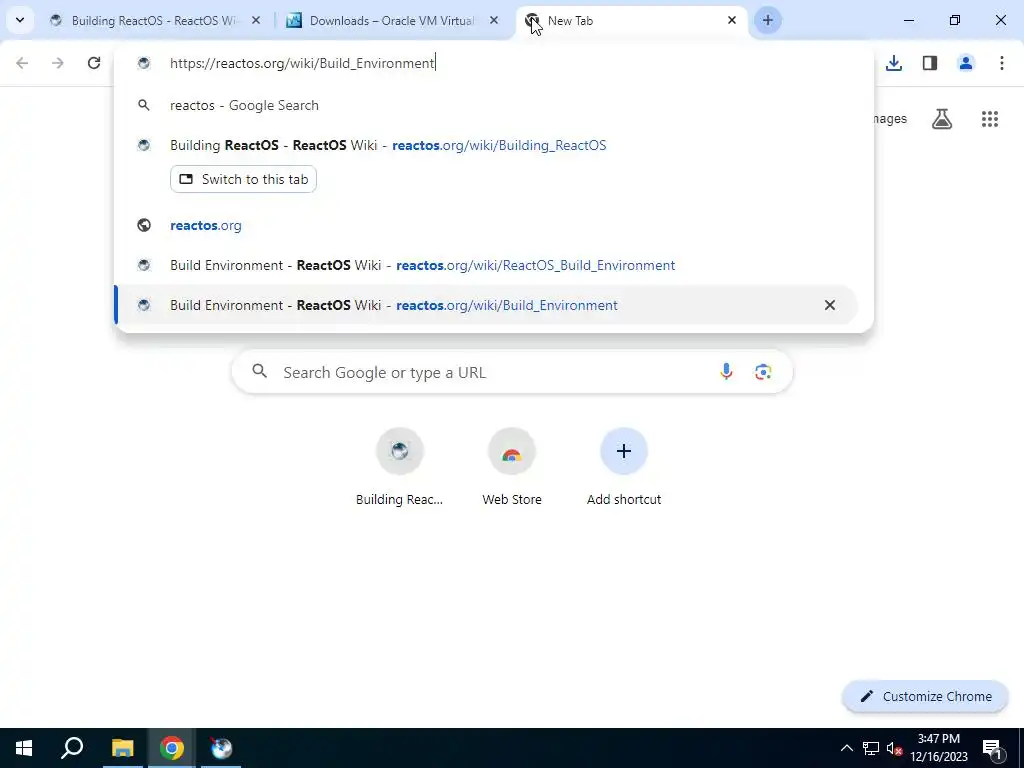Go forward with the forward arrow
The height and width of the screenshot is (768, 1024).
click(x=58, y=63)
